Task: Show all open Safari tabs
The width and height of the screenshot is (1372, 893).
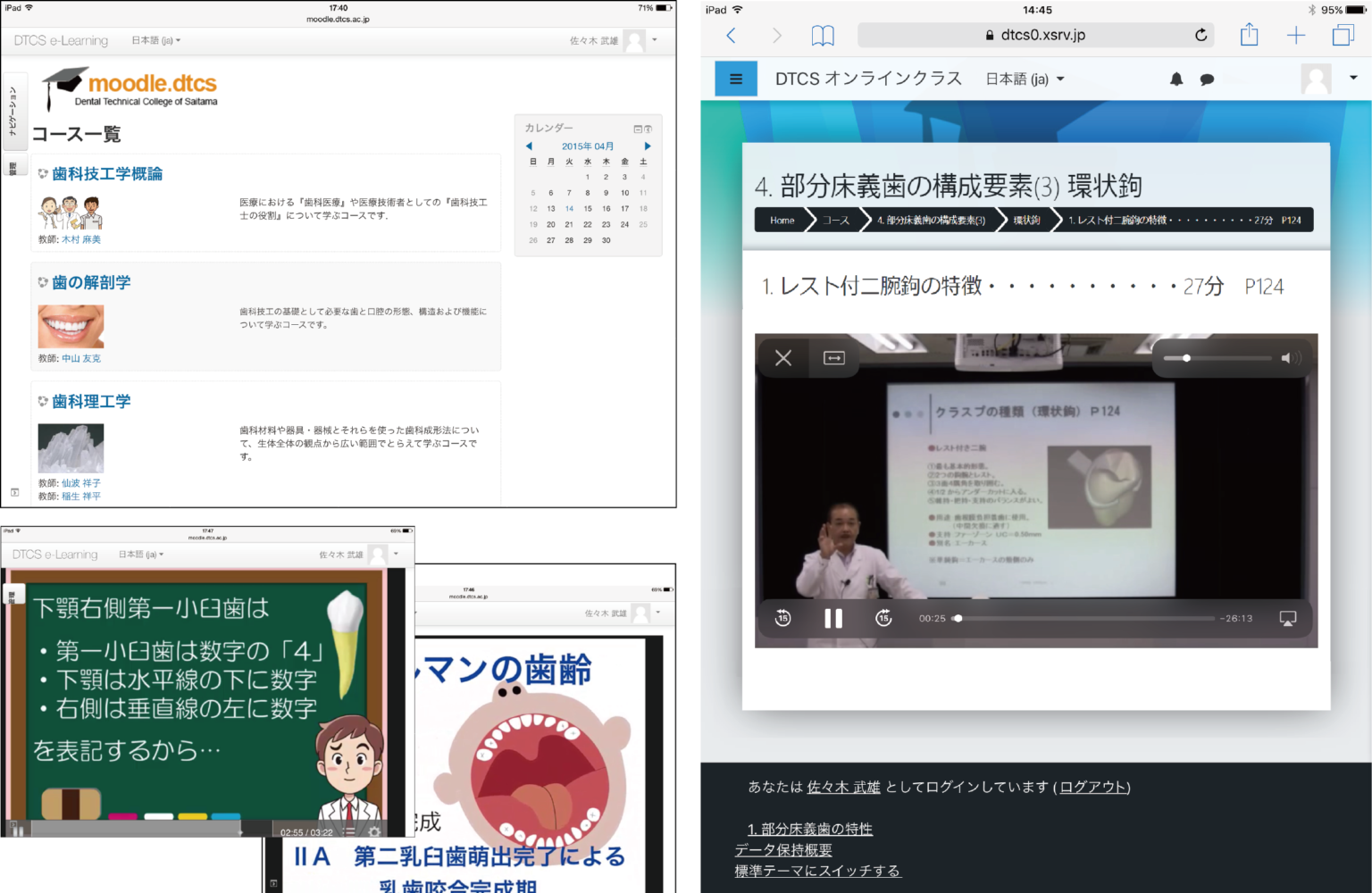Action: click(x=1342, y=36)
